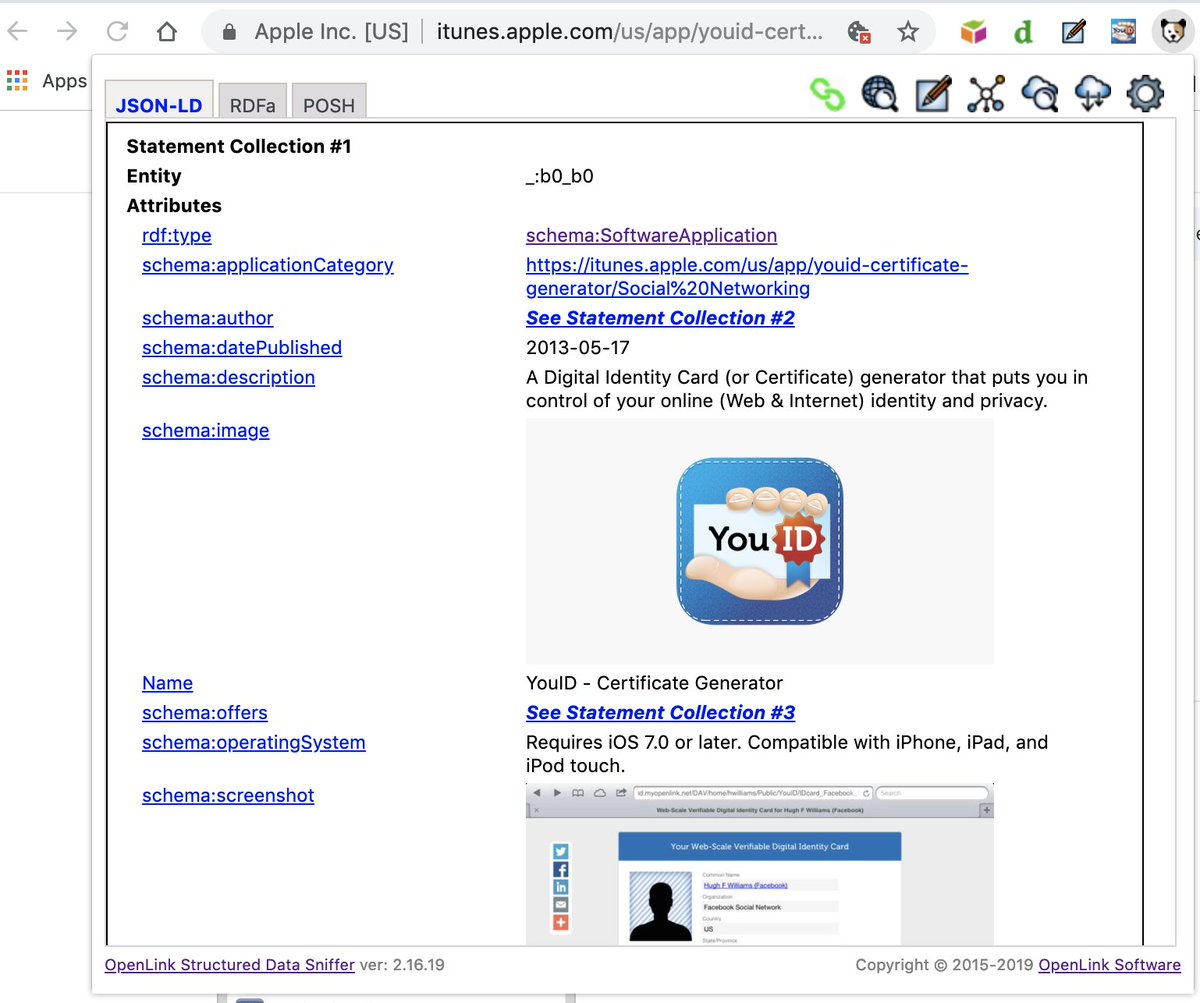Click the globe with magnifier icon
1200x1003 pixels.
click(880, 94)
